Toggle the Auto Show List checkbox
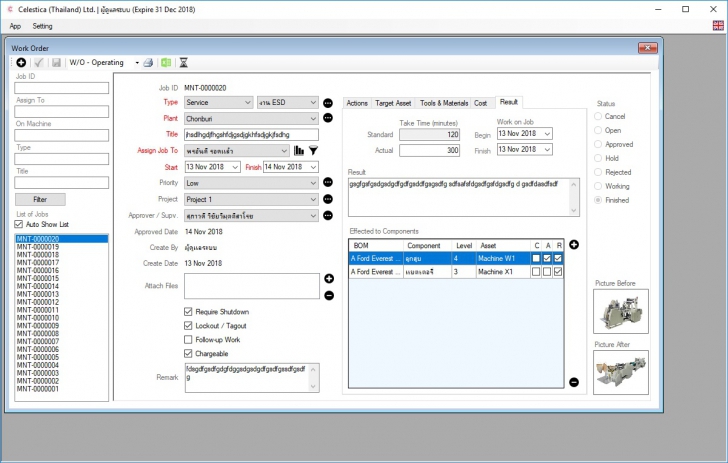 point(19,225)
